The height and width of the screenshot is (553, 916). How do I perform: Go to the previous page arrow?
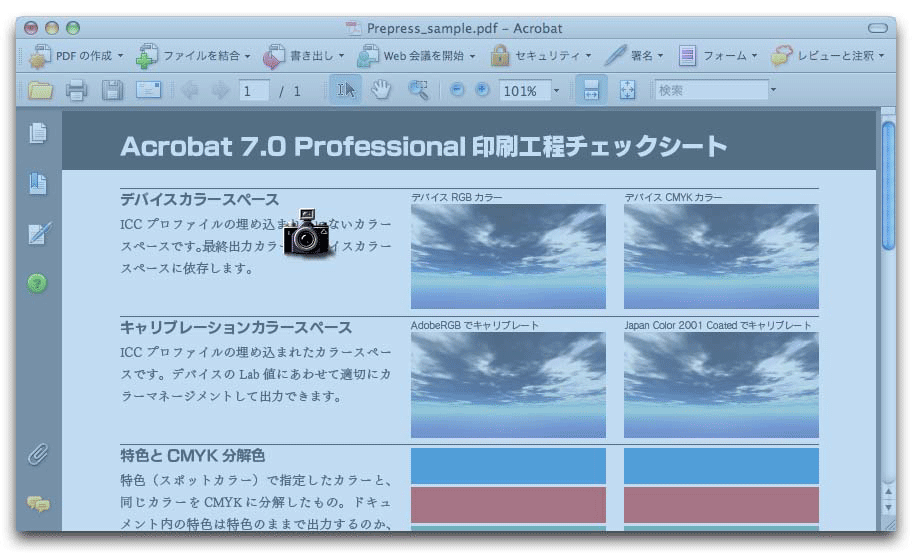pyautogui.click(x=190, y=91)
